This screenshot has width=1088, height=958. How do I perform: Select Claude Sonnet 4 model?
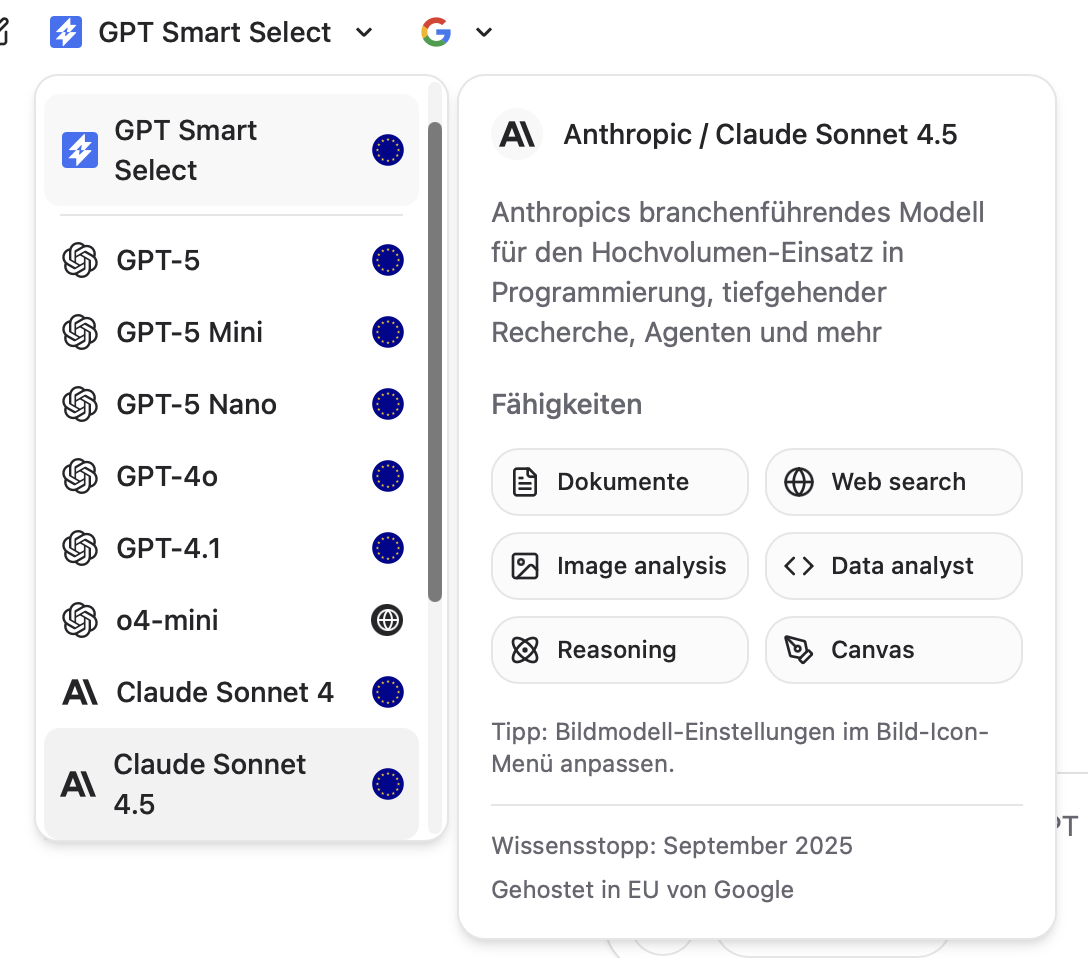[x=231, y=692]
